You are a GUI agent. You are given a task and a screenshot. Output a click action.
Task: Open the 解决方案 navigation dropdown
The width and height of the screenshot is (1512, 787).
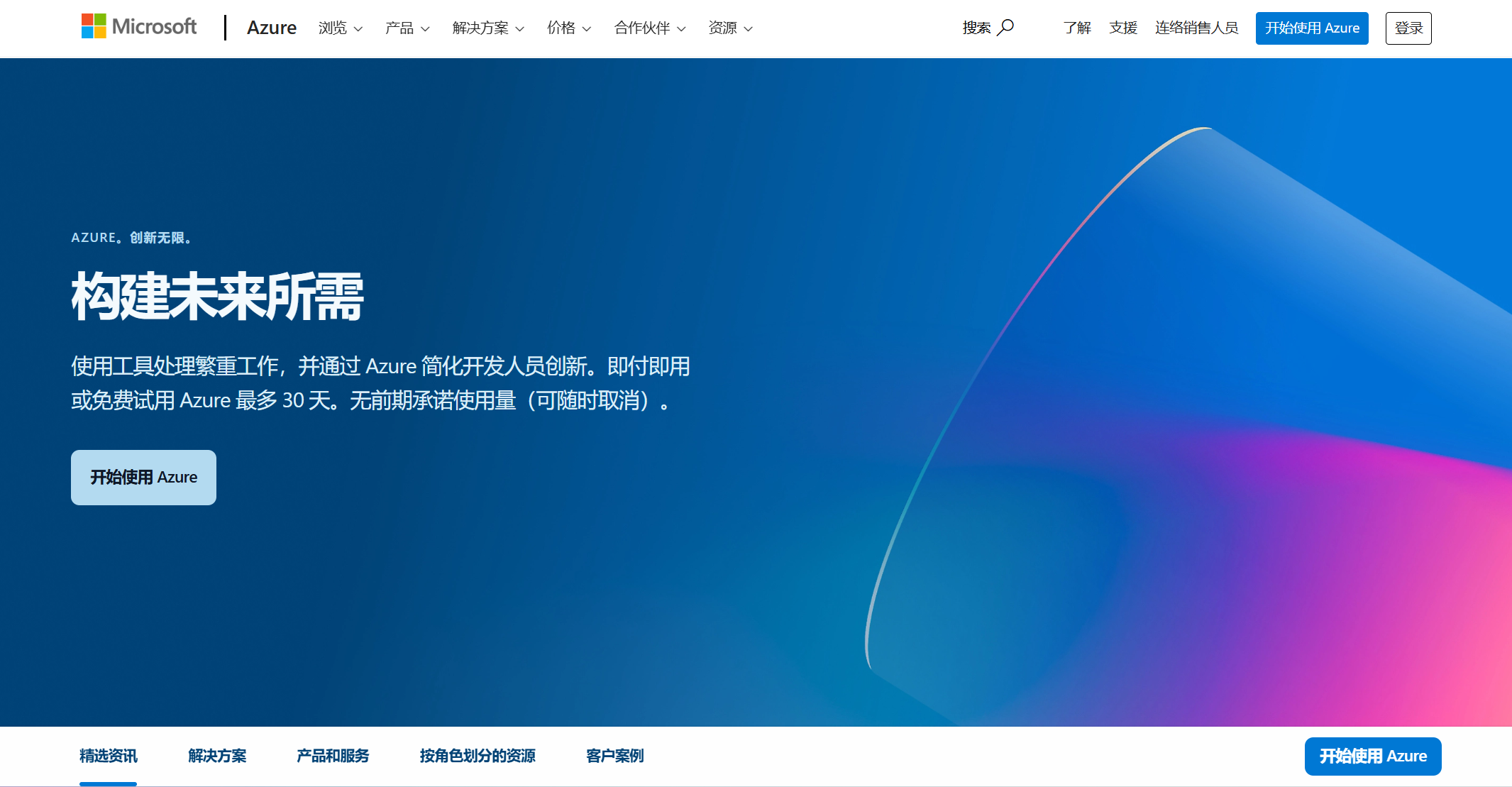[487, 28]
